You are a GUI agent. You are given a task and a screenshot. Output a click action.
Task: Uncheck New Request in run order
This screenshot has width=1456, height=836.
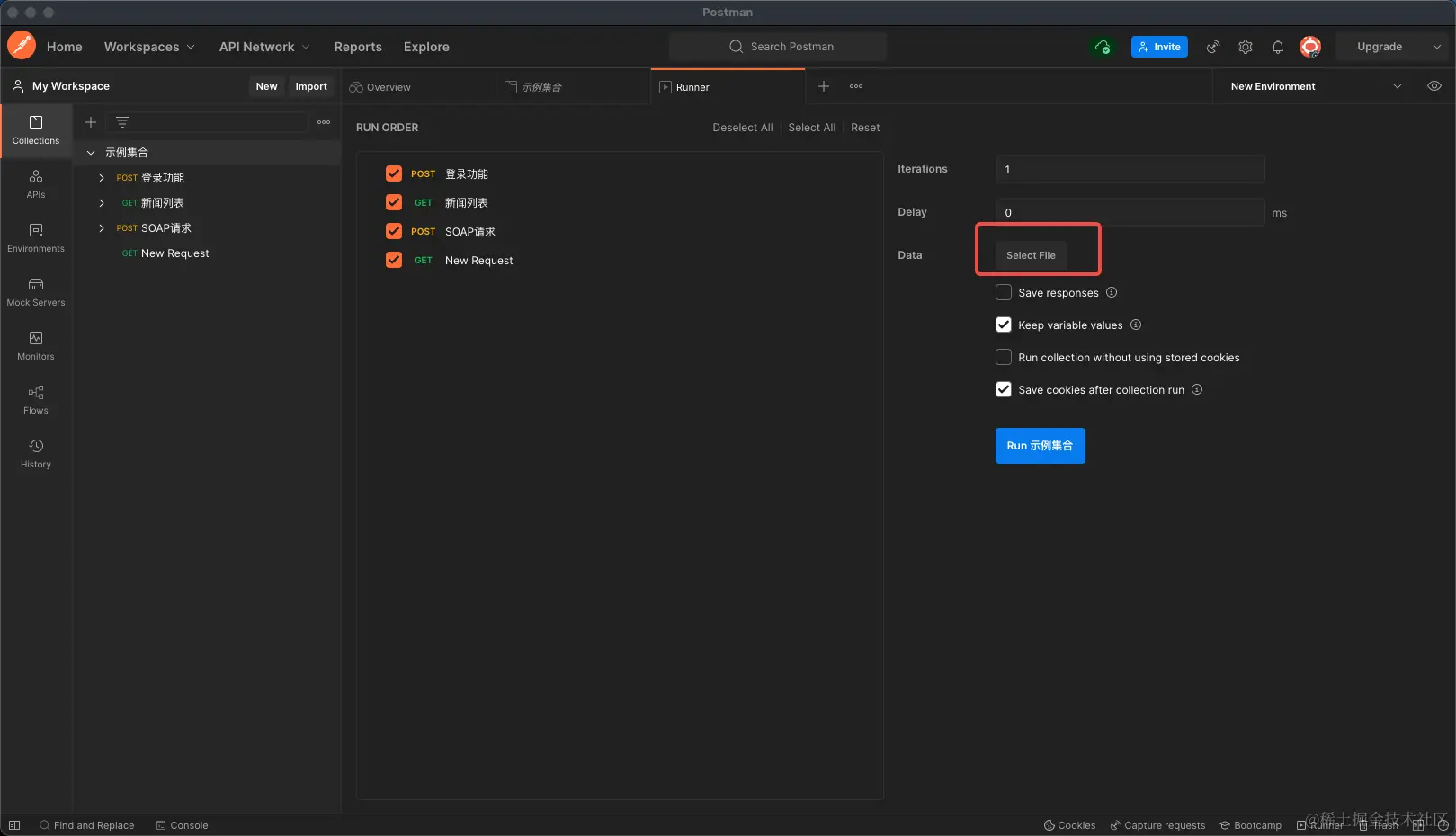[394, 260]
